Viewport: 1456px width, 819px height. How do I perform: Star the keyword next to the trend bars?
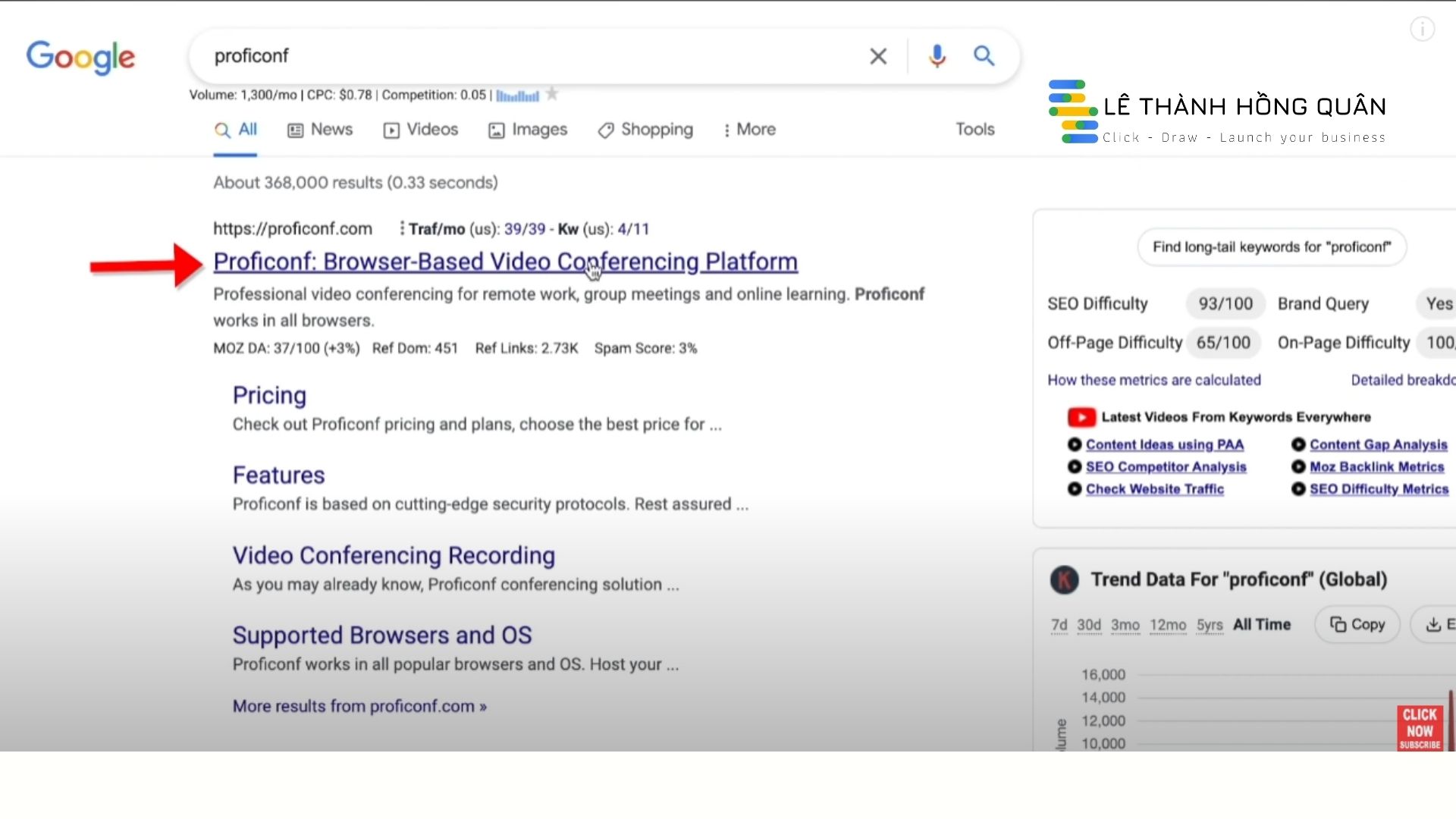pos(552,94)
